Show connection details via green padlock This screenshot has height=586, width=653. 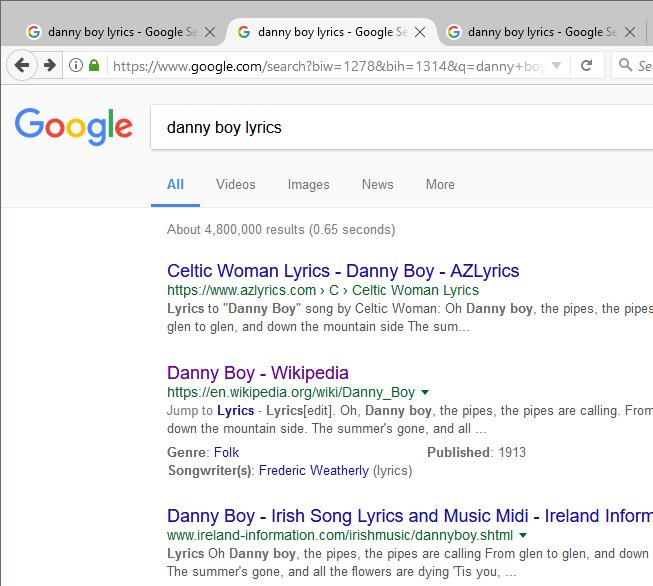pos(94,65)
